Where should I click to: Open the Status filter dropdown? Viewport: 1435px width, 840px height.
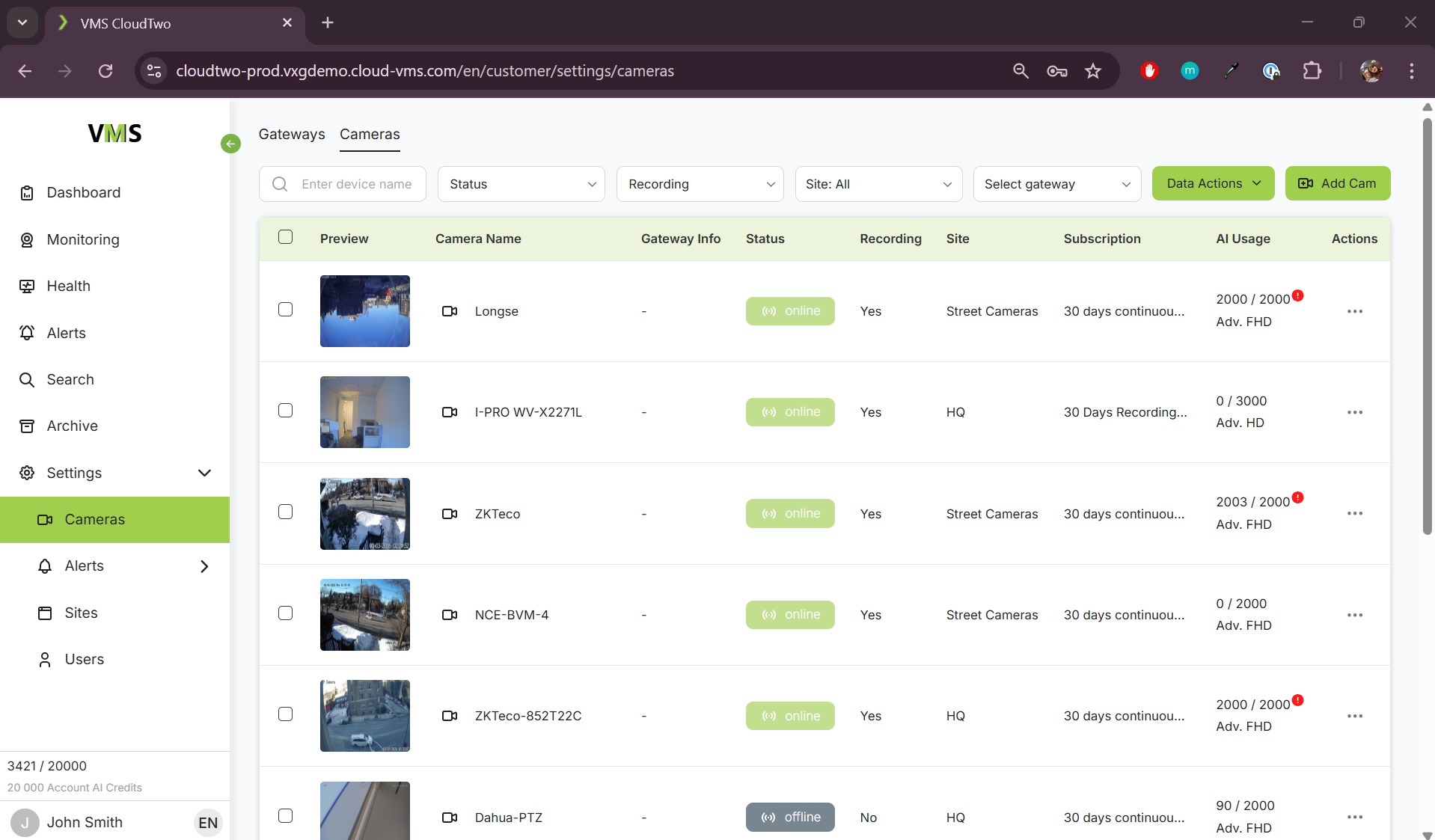(x=521, y=184)
